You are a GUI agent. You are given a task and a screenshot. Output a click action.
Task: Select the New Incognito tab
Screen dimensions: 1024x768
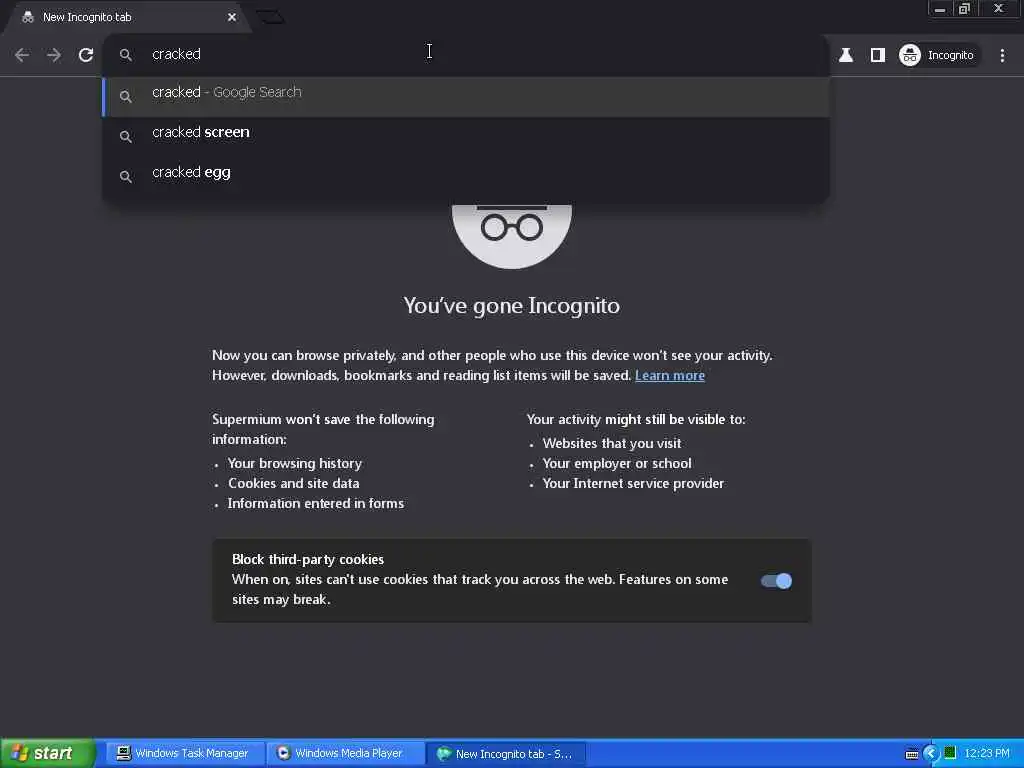pos(127,18)
